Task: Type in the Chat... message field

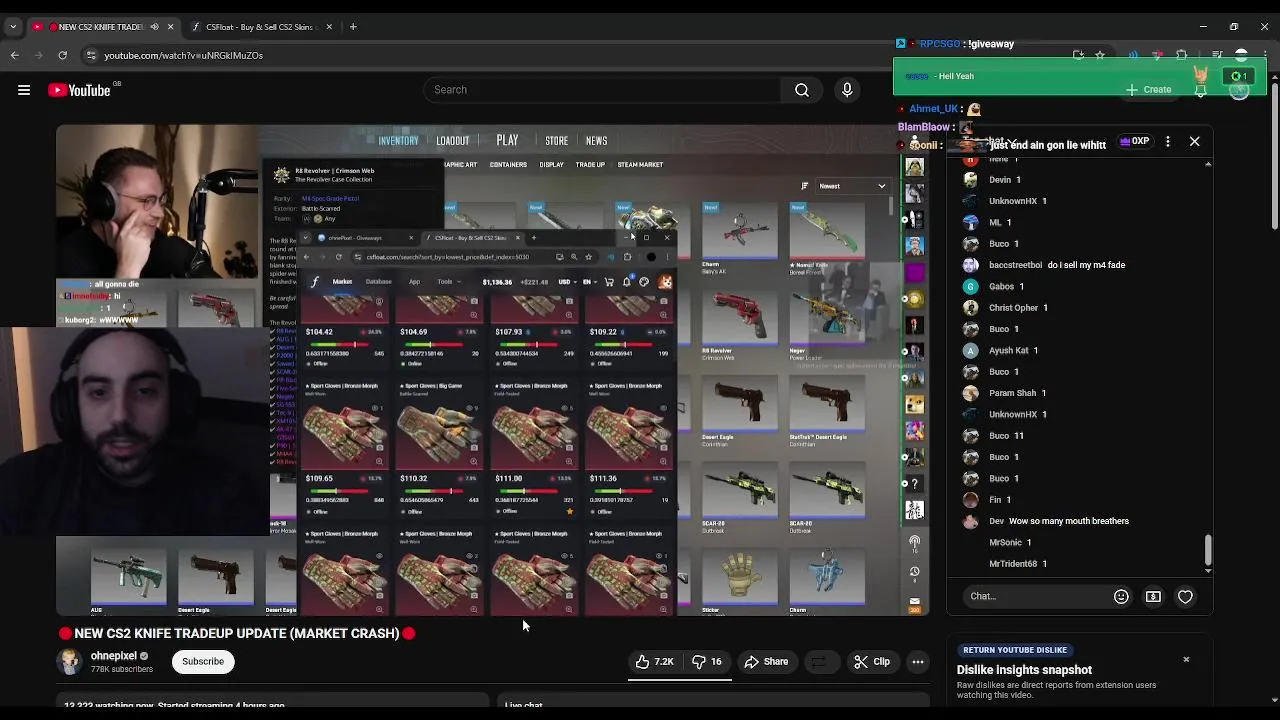Action: pos(1035,596)
